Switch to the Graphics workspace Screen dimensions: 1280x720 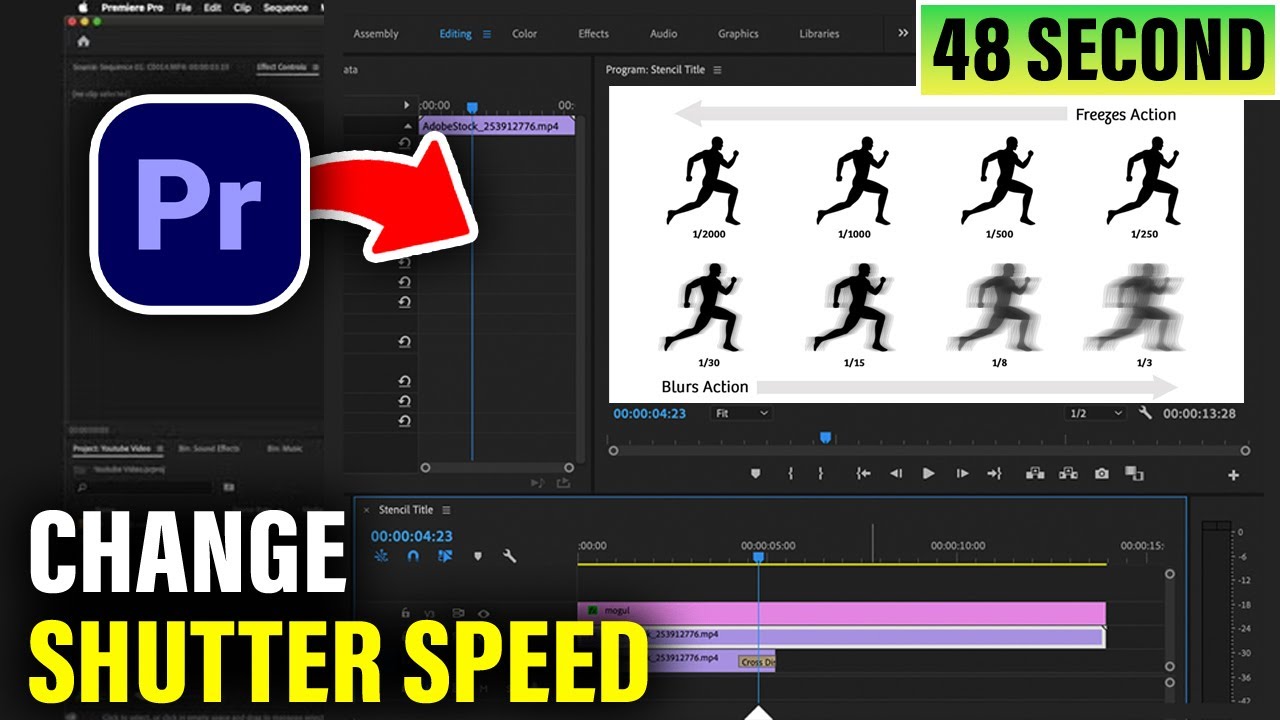(x=738, y=34)
